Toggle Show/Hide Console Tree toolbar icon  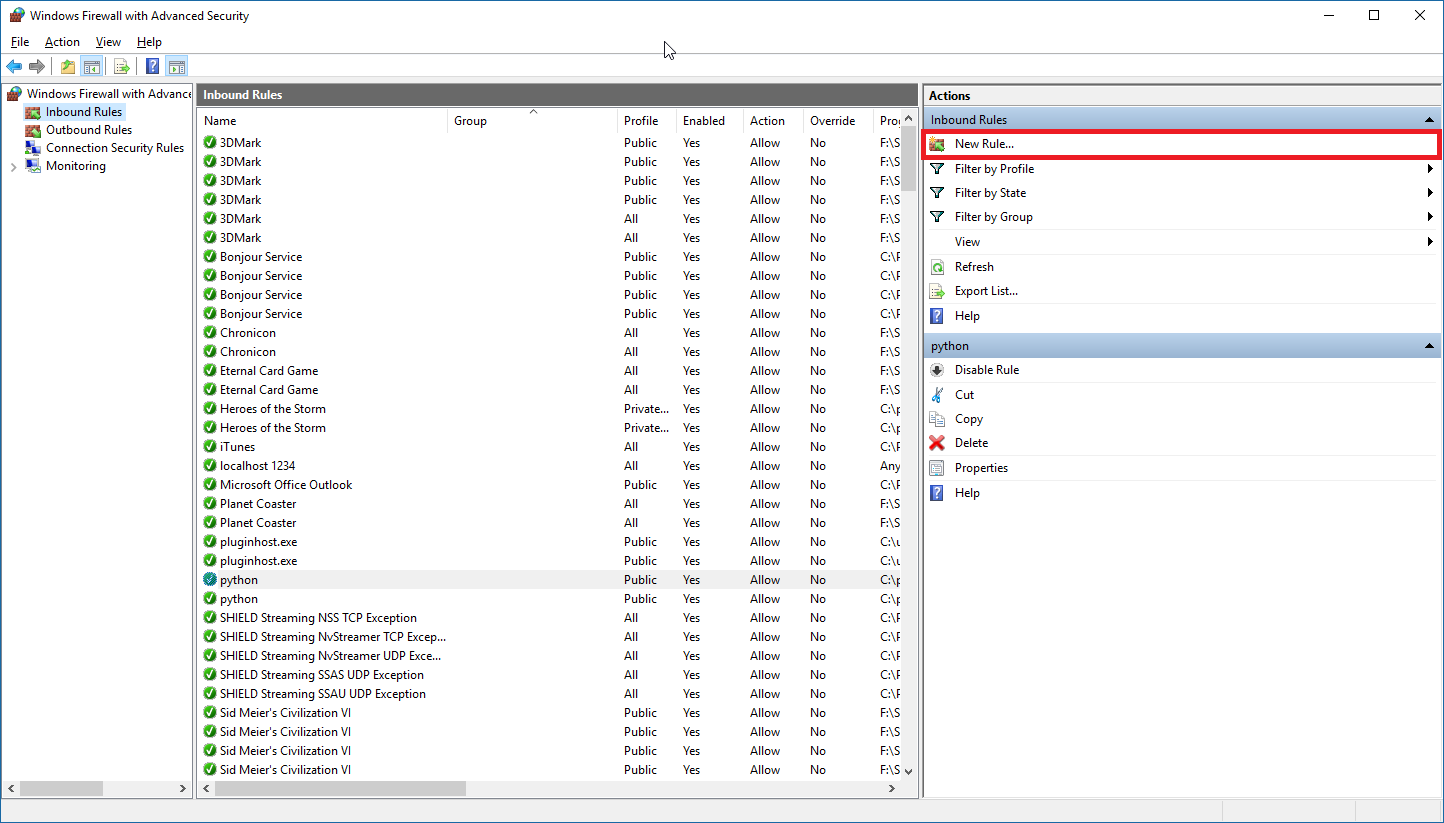click(x=91, y=67)
